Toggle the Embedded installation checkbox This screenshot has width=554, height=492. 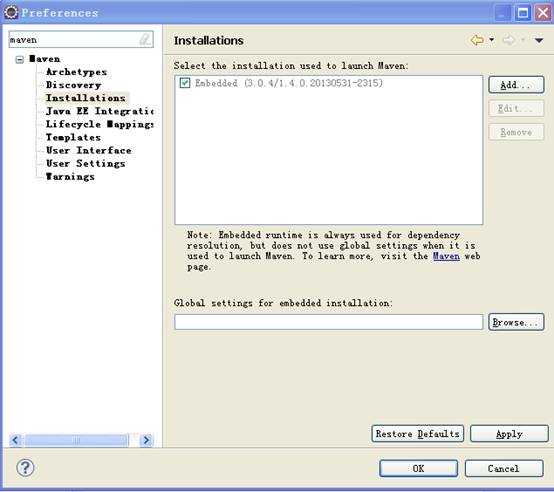(x=185, y=83)
